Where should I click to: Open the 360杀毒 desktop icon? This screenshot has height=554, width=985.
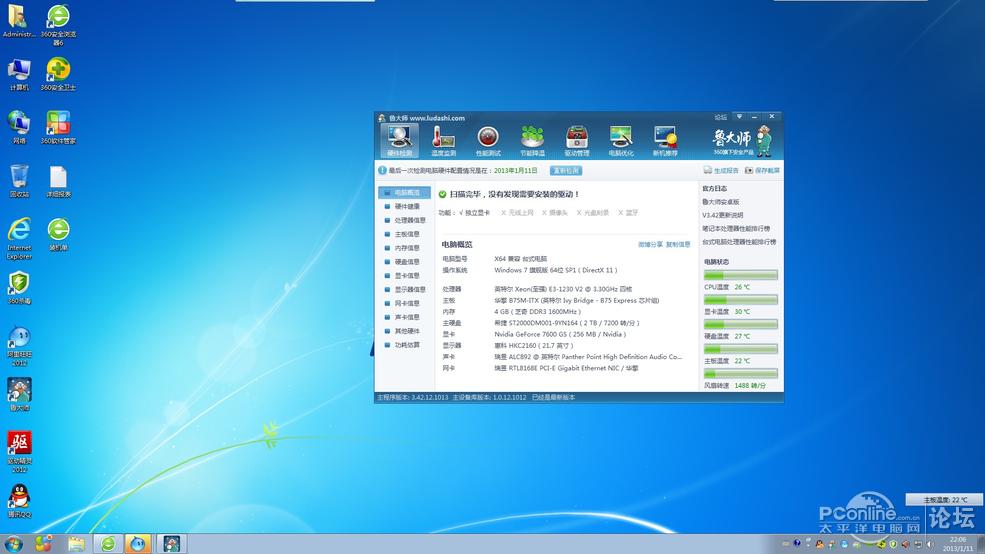(19, 288)
